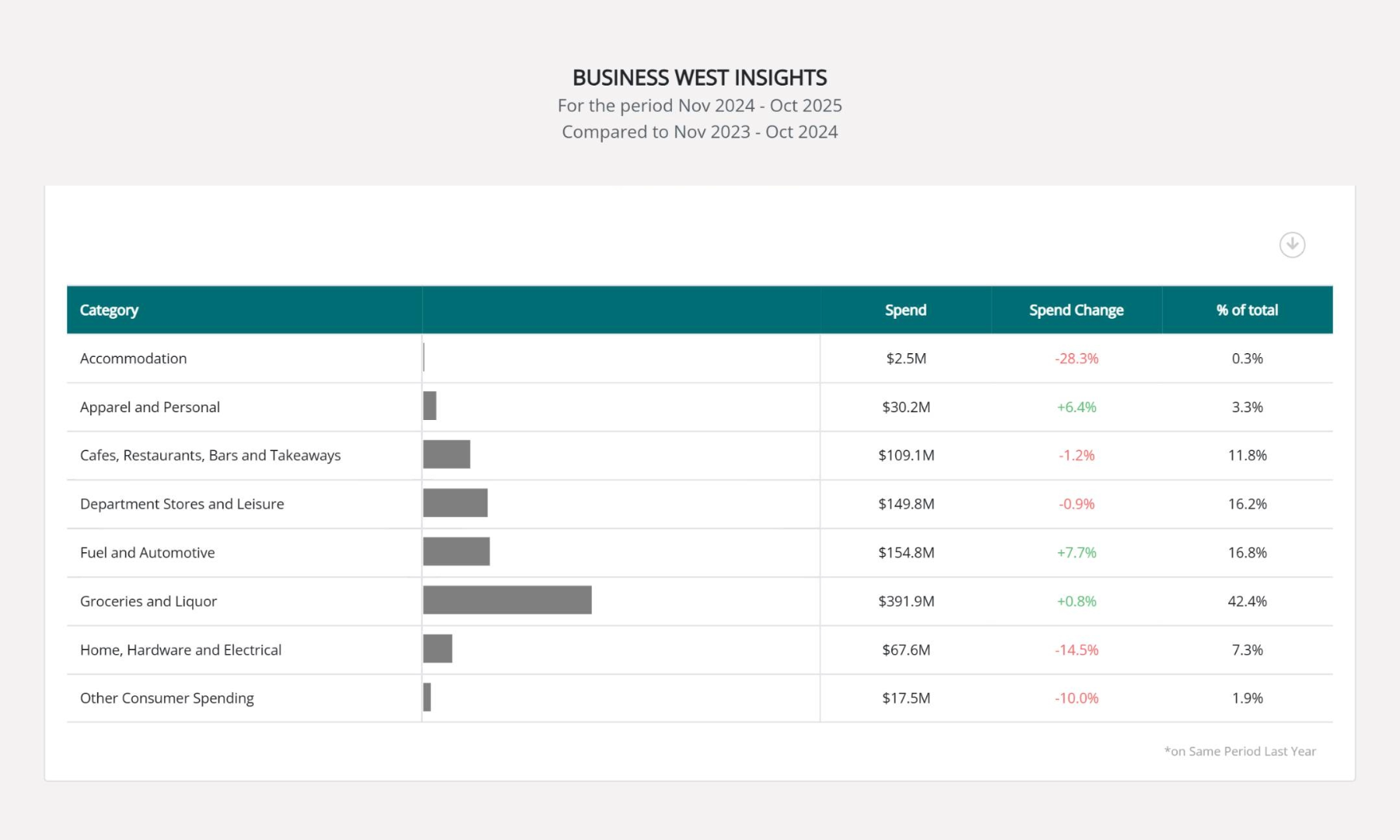
Task: Click the BUSINESS WEST INSIGHTS title
Action: pos(700,78)
